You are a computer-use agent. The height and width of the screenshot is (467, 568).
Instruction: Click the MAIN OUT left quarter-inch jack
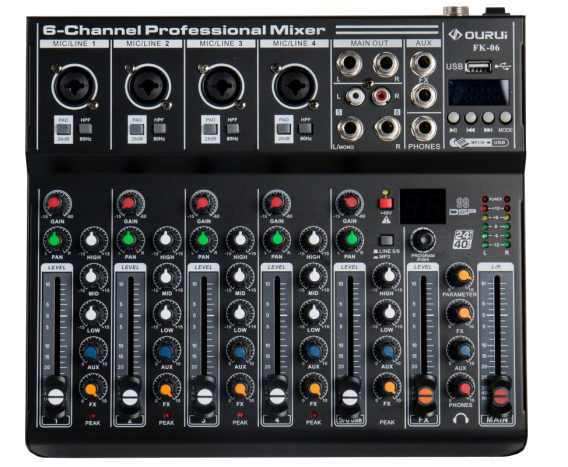coord(349,64)
